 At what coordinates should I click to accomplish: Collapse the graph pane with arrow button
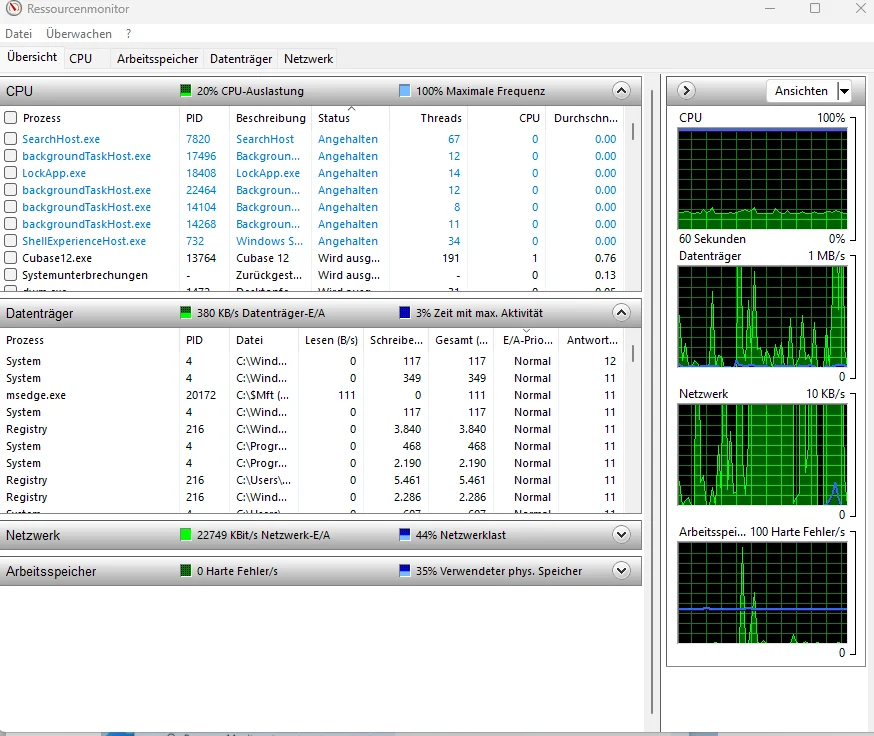point(686,90)
